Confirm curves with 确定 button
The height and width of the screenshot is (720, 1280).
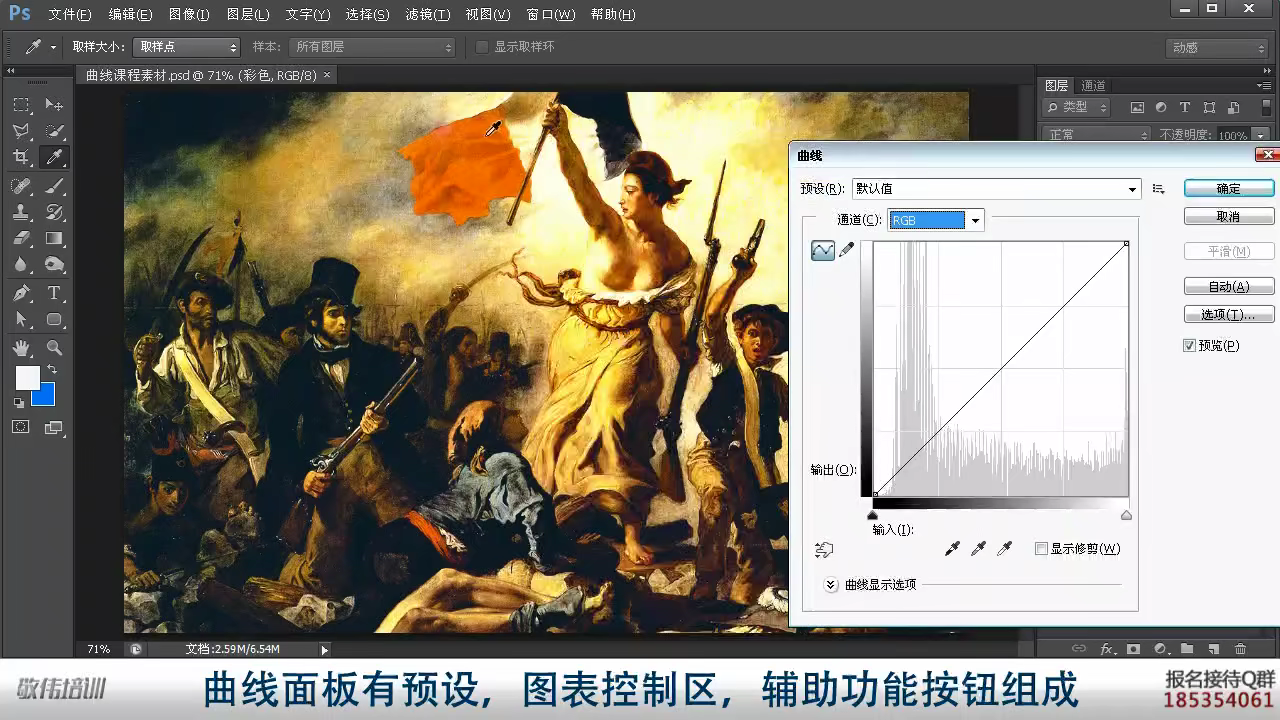[1229, 188]
